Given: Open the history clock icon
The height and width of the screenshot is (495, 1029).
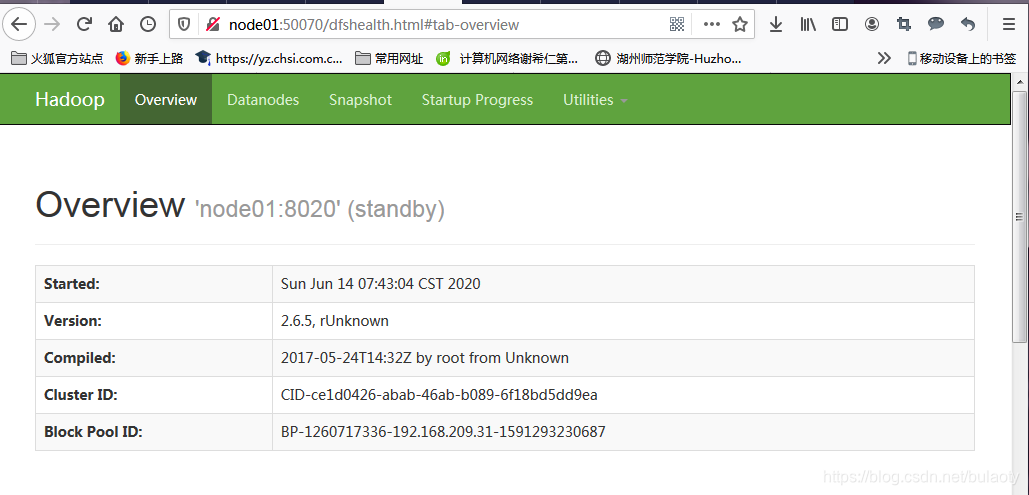Looking at the screenshot, I should 148,24.
